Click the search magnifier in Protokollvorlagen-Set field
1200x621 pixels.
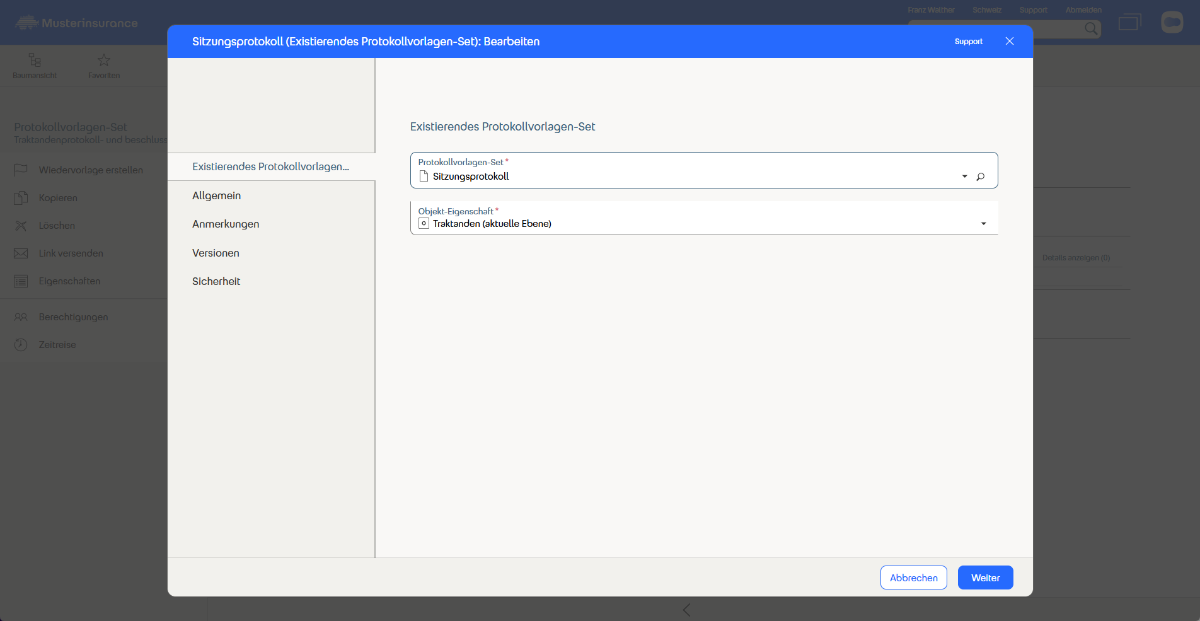(x=981, y=177)
